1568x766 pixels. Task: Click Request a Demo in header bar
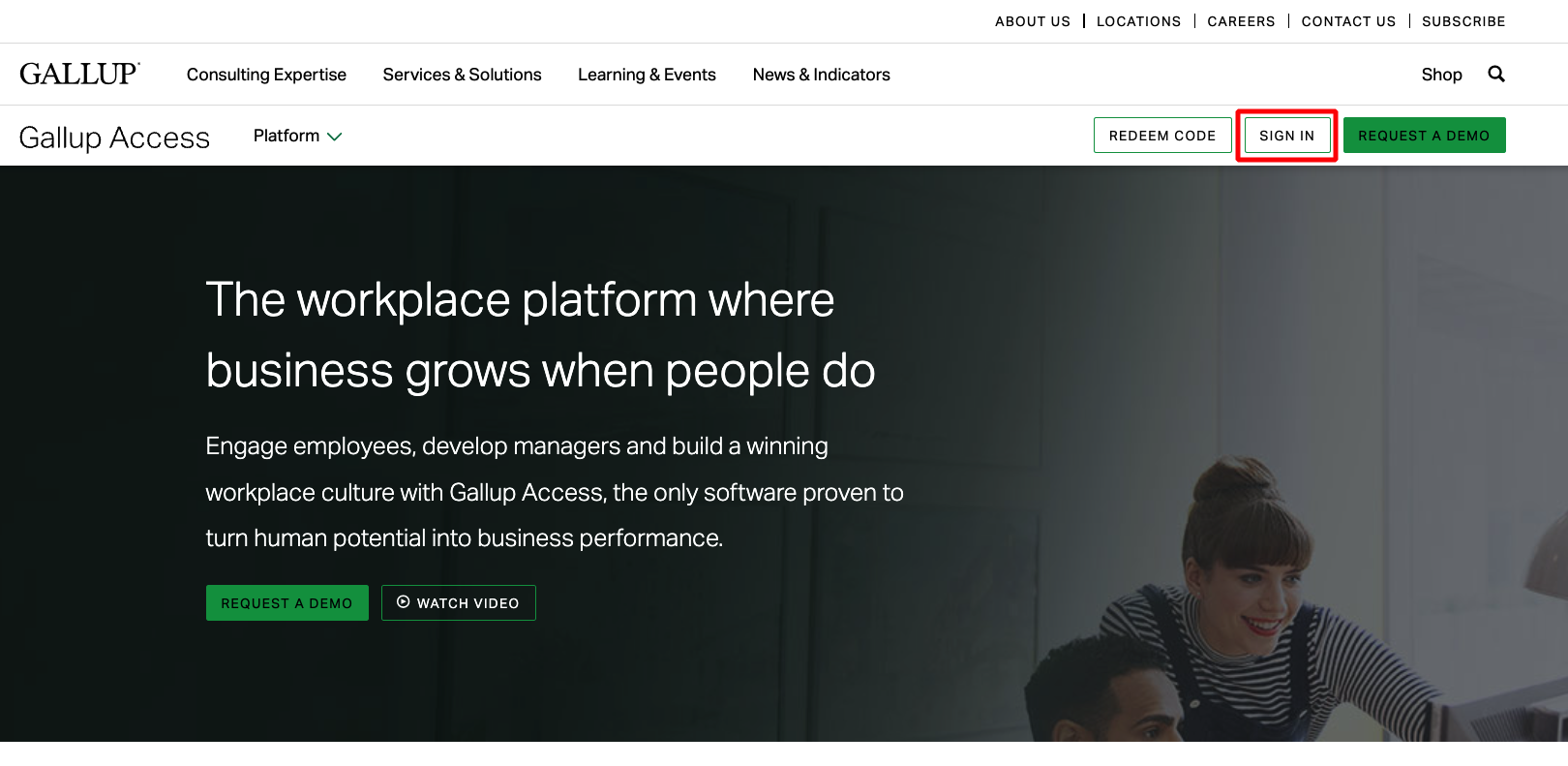coord(1424,136)
